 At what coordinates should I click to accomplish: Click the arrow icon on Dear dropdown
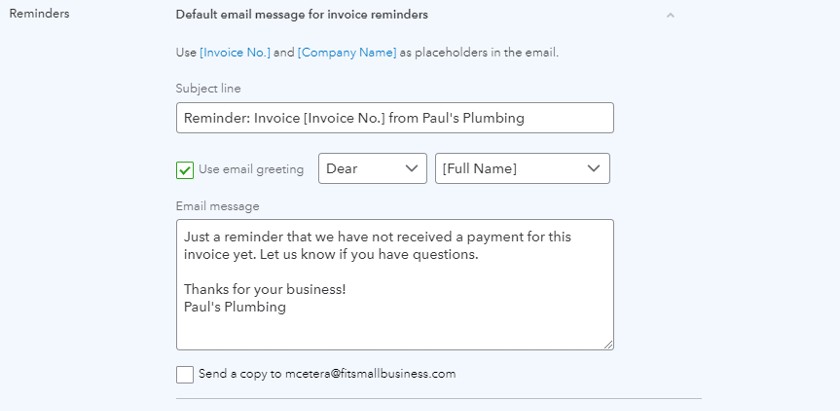click(411, 168)
